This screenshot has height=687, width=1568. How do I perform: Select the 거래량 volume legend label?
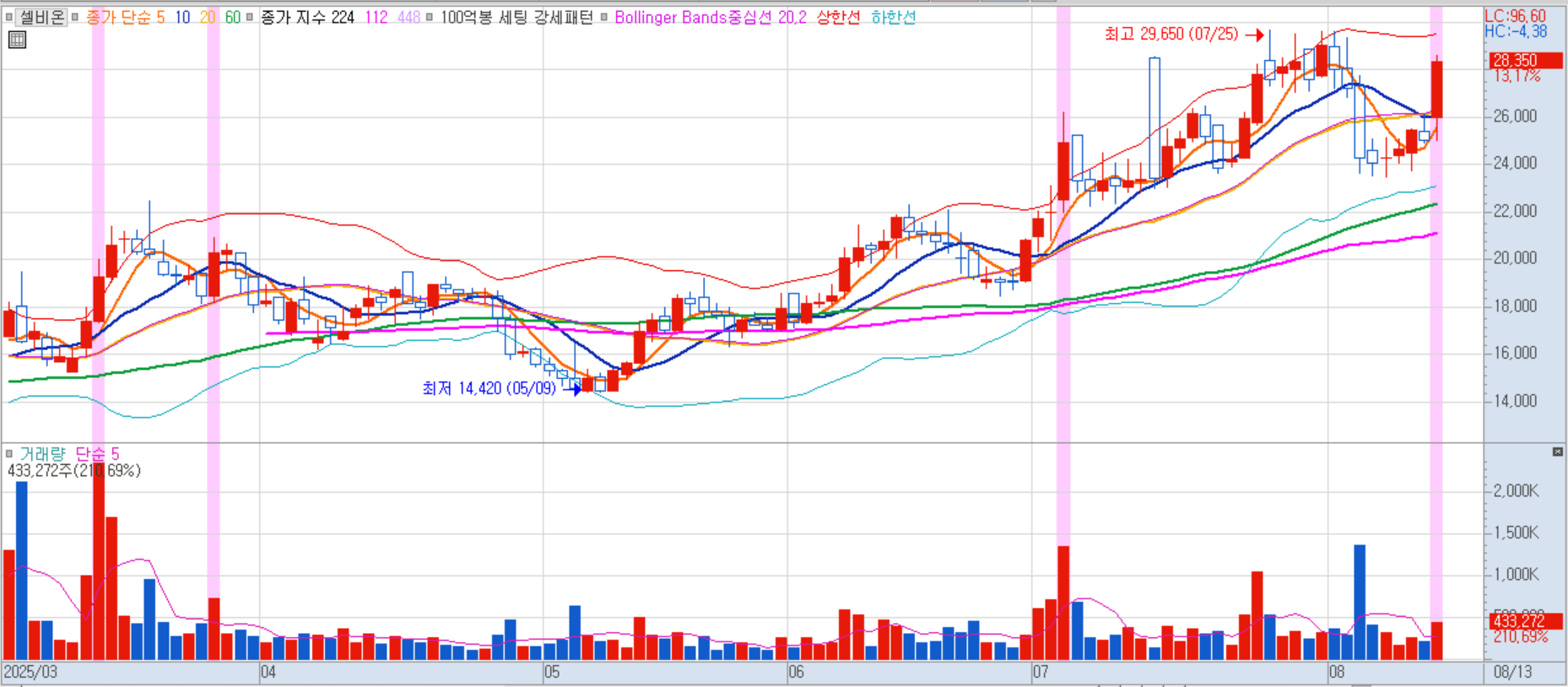[42, 454]
